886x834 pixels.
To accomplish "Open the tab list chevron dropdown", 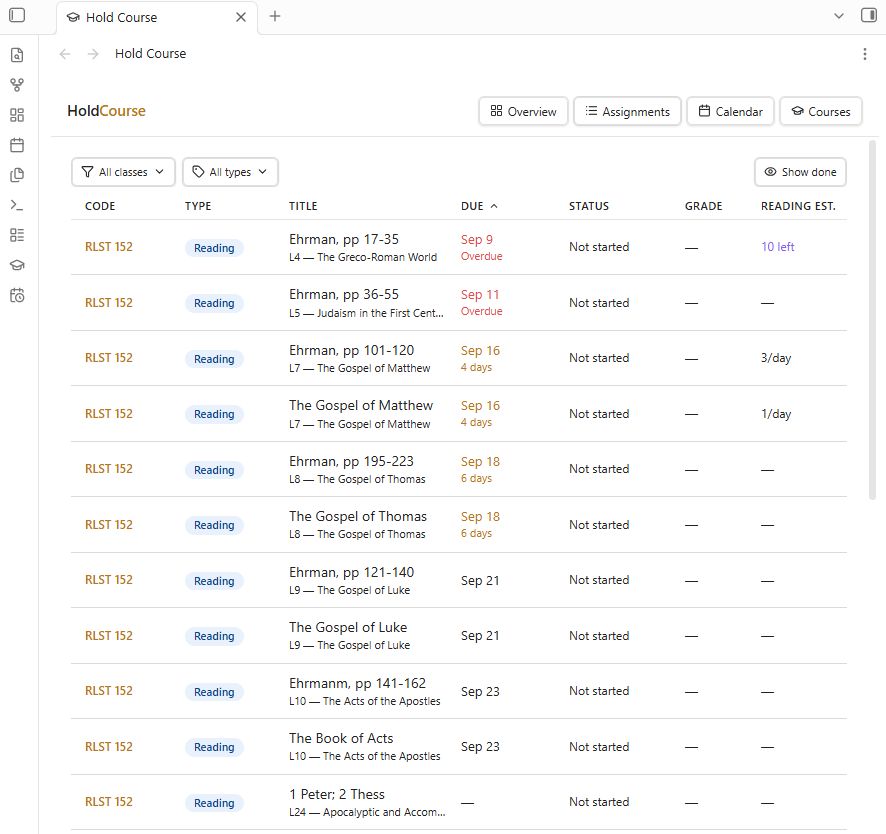I will click(x=839, y=16).
